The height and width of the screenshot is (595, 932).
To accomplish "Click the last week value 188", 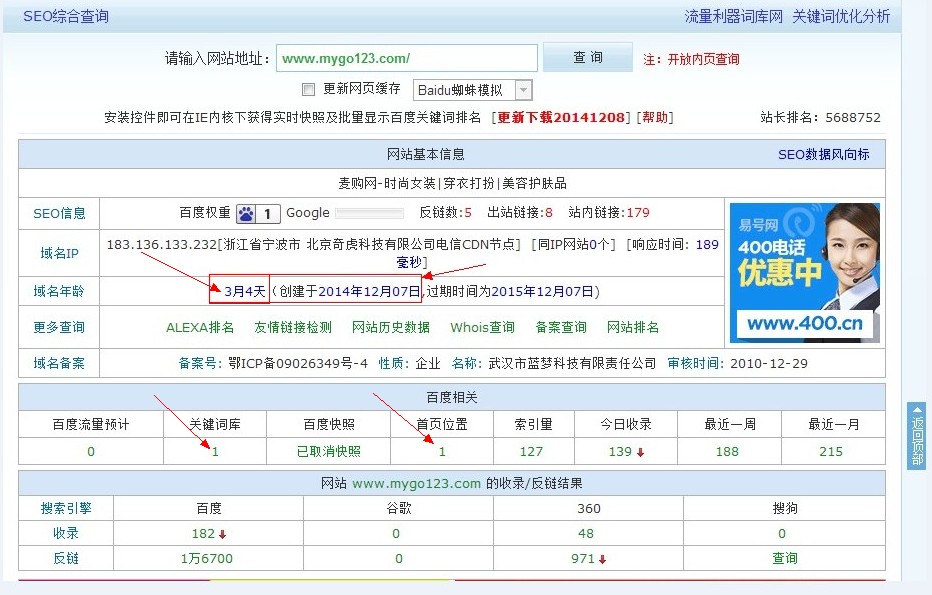I will click(727, 452).
